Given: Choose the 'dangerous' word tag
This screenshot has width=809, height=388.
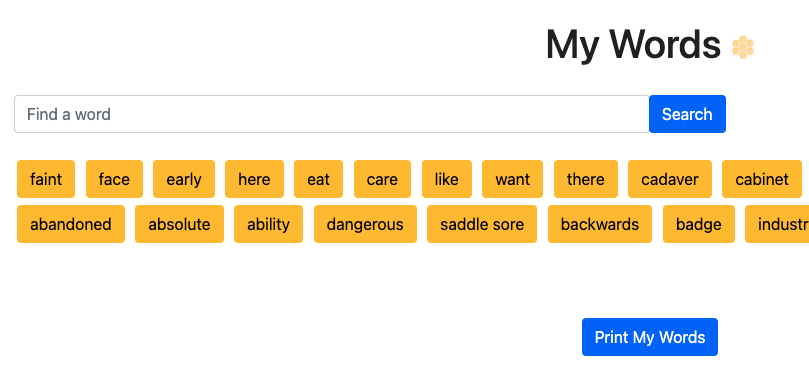Looking at the screenshot, I should pos(365,224).
